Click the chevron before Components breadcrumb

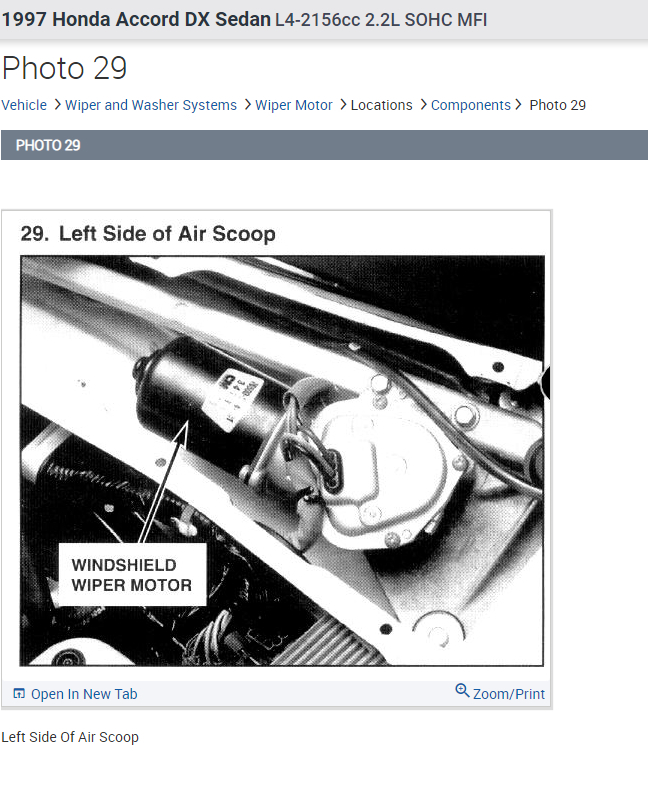(x=423, y=105)
